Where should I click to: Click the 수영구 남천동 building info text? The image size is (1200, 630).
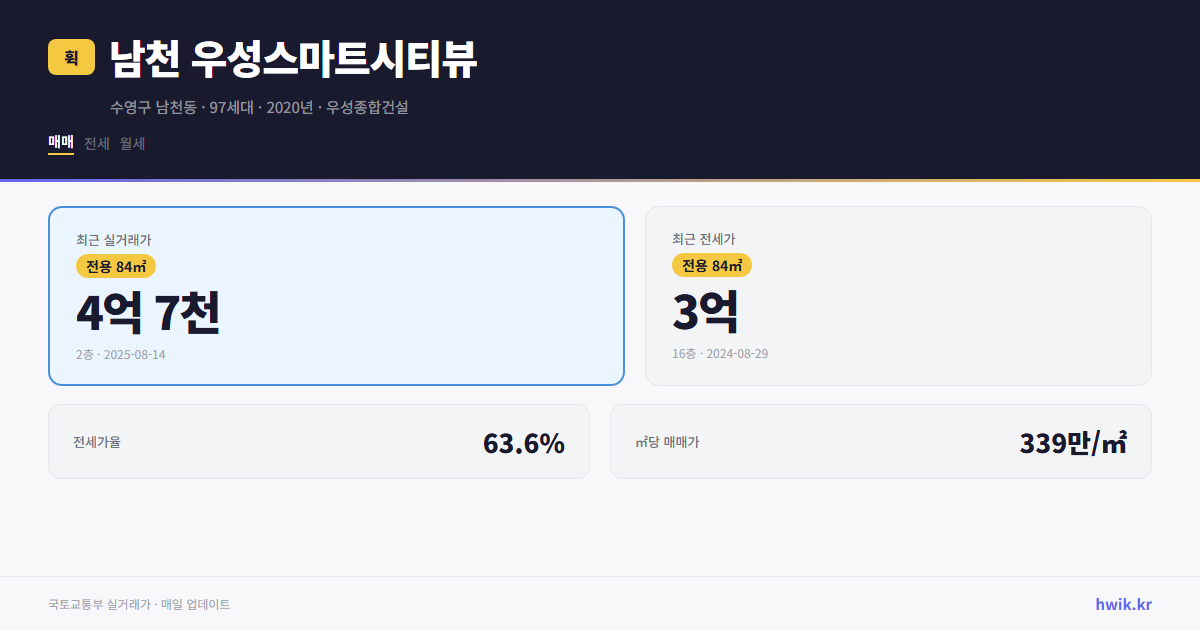260,108
